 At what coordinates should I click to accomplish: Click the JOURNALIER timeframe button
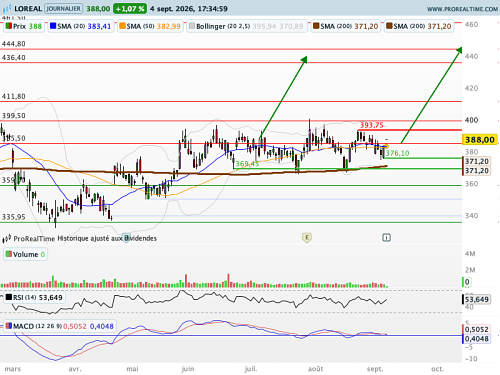(63, 8)
